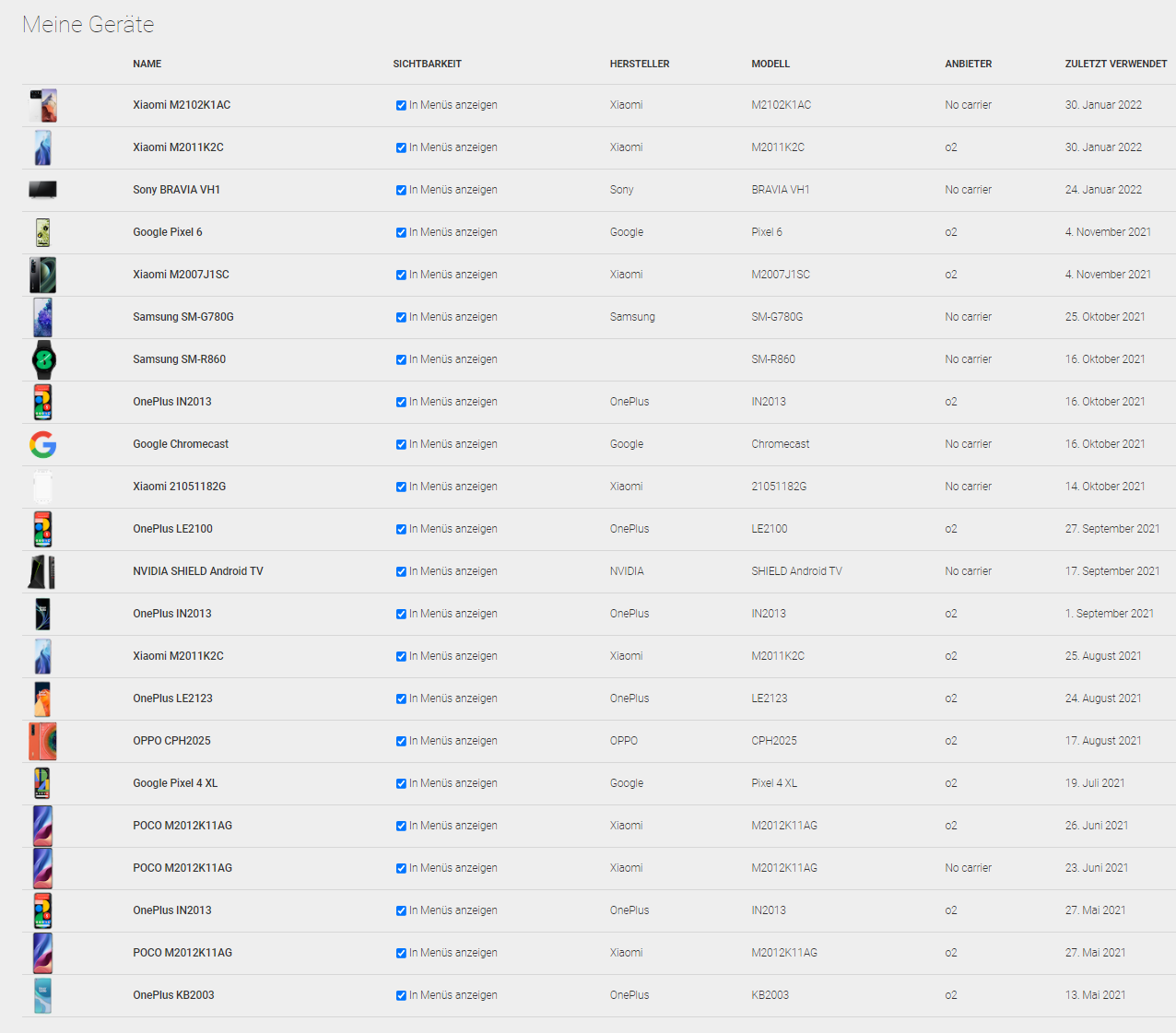The height and width of the screenshot is (1033, 1176).
Task: Uncheck 'In Menüs anzeigen' for OnePlus KB2003
Action: tap(401, 995)
